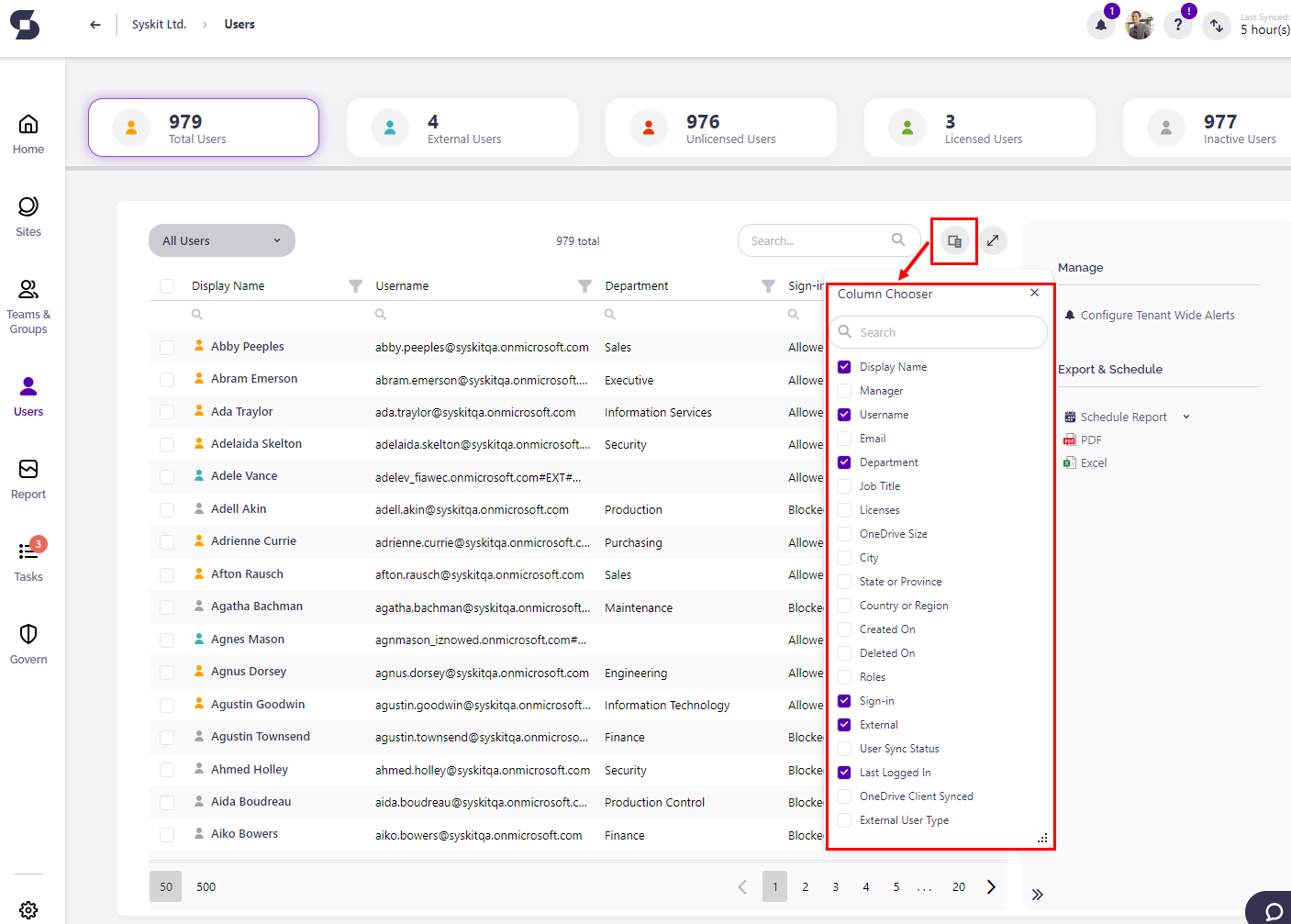This screenshot has width=1291, height=924.
Task: Open the All Users dropdown
Action: pyautogui.click(x=221, y=239)
